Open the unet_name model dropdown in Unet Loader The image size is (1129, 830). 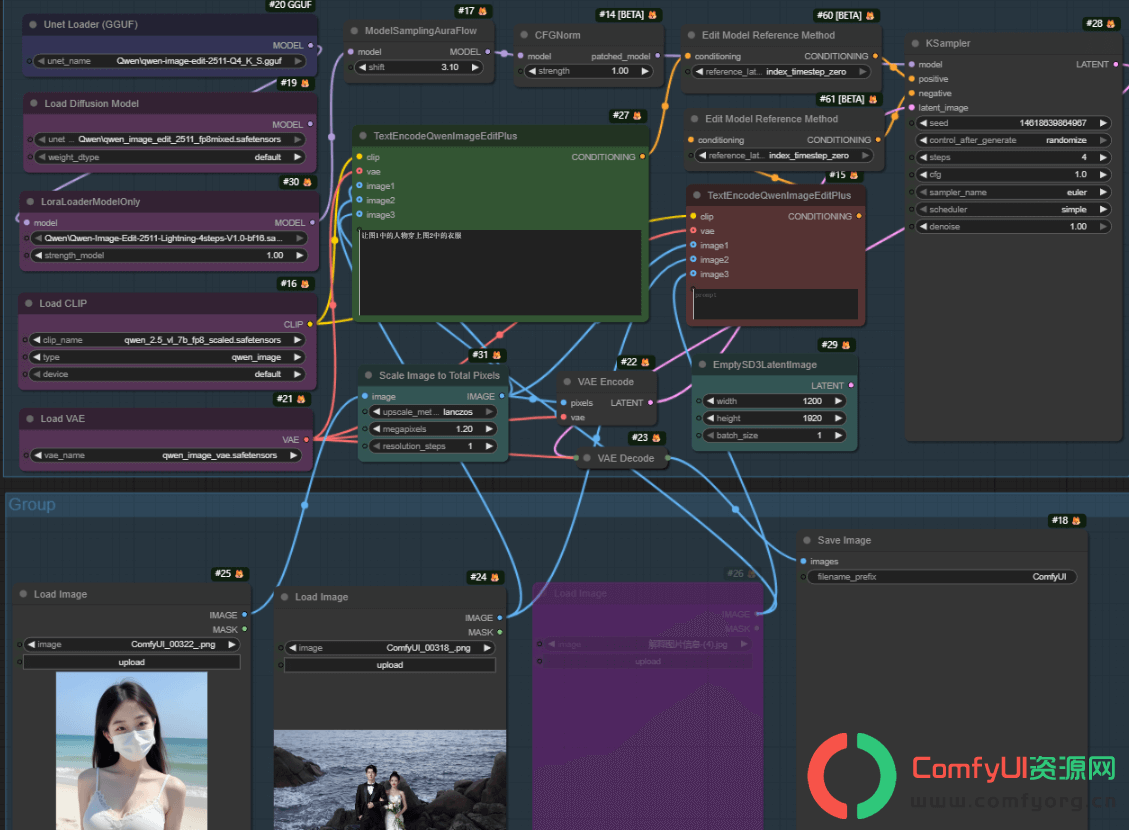170,61
